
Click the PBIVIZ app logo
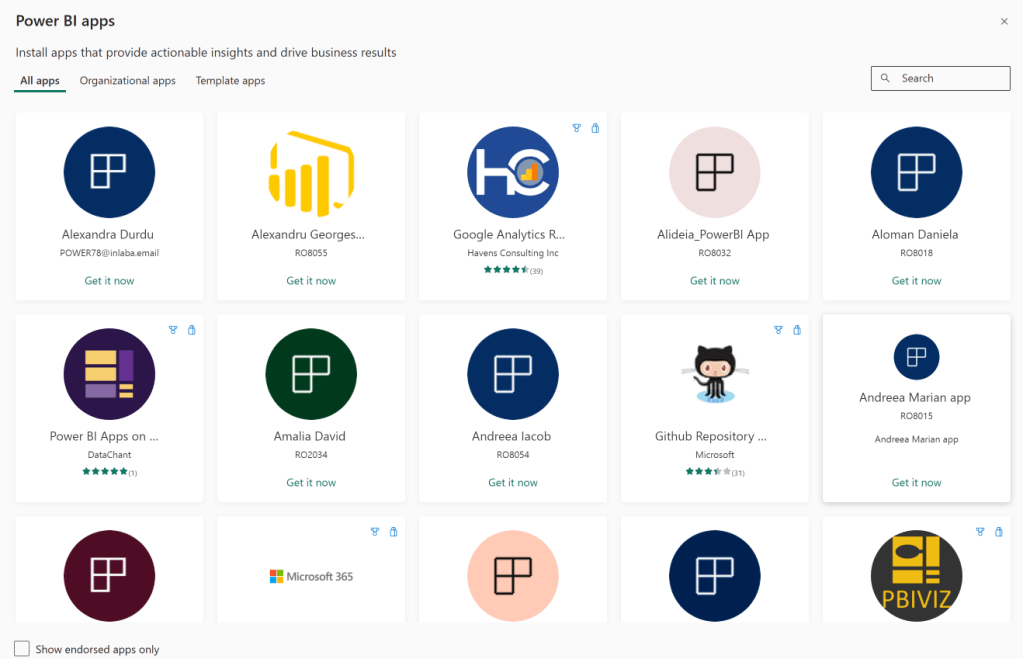click(x=916, y=576)
